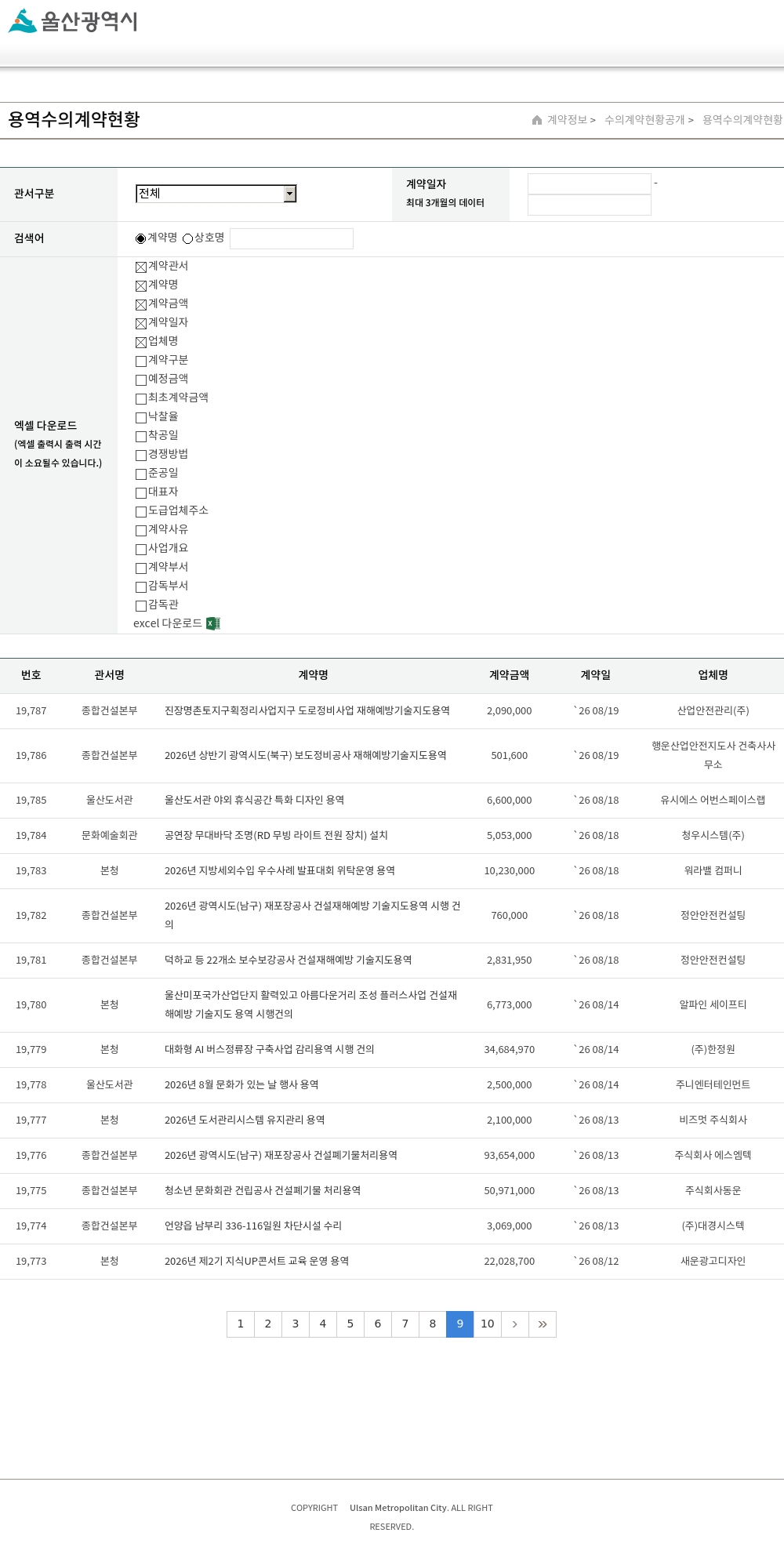Open 수의계약현황공개 breadcrumb link
The height and width of the screenshot is (1558, 784).
tap(644, 120)
